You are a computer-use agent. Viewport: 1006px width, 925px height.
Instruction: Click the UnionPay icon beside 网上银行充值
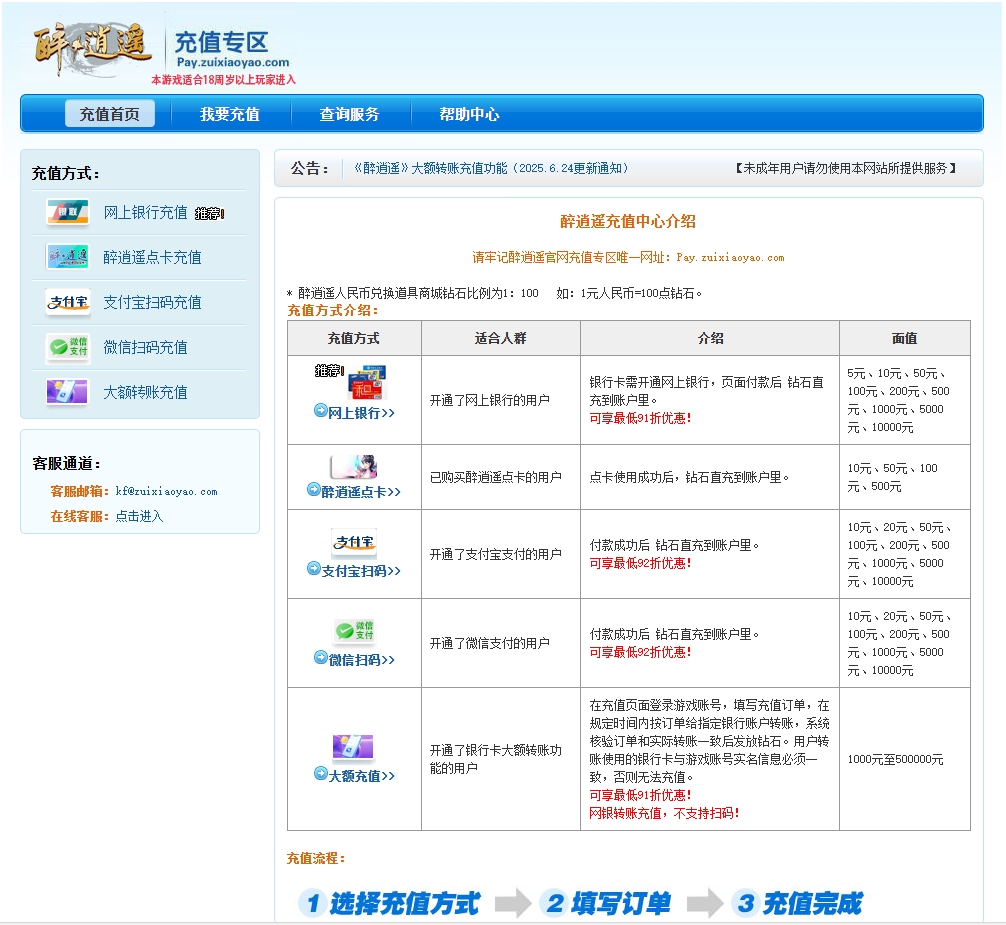[67, 212]
